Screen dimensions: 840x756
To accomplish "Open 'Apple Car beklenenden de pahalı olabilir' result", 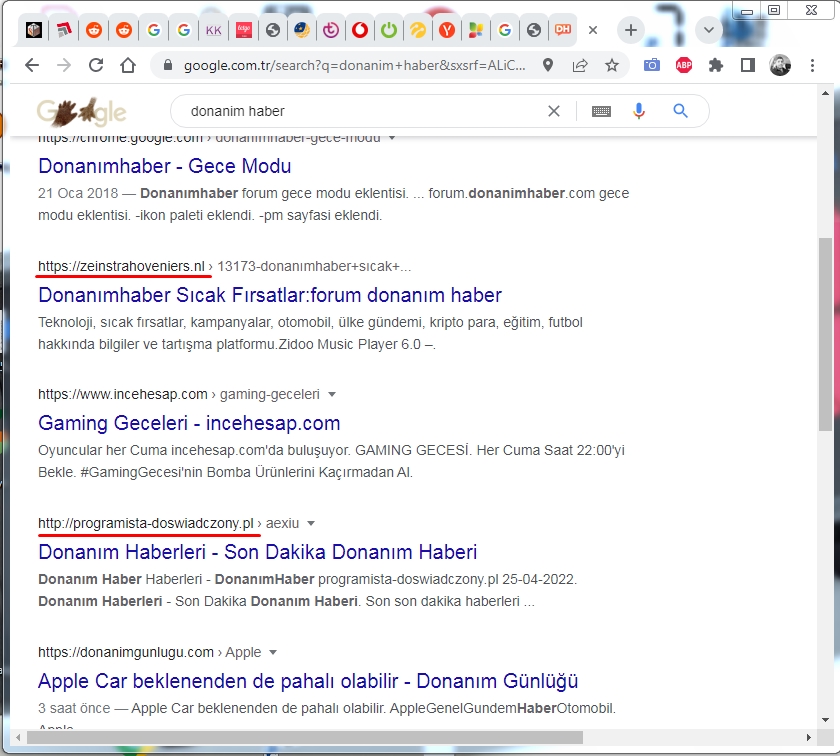I will [308, 681].
